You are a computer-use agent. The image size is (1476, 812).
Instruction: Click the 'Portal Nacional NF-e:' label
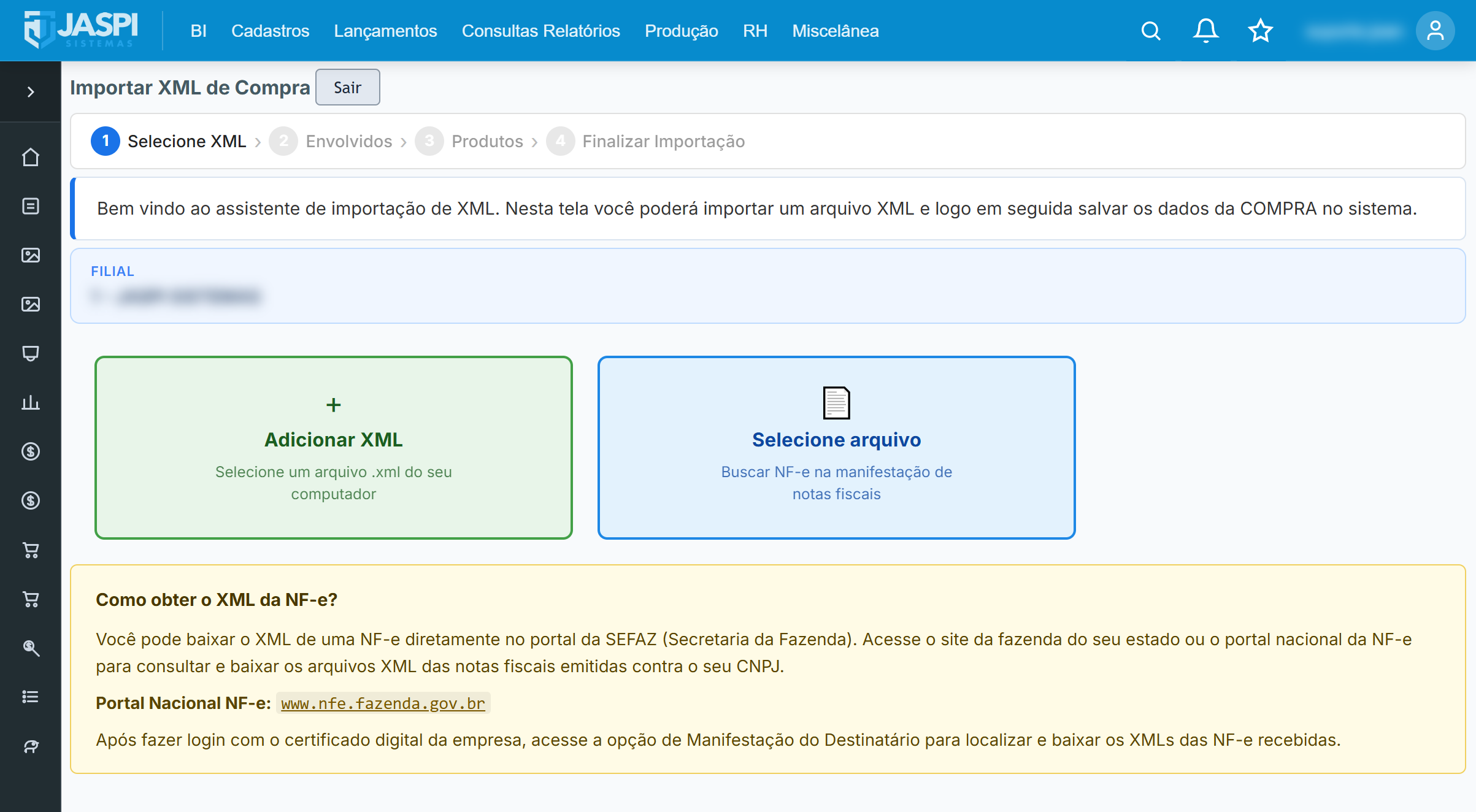coord(183,703)
